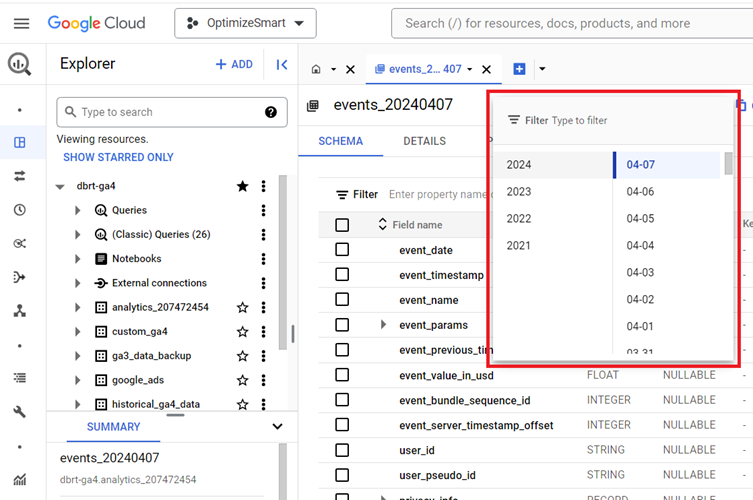Open the main navigation hamburger menu
The image size is (753, 500).
point(21,23)
